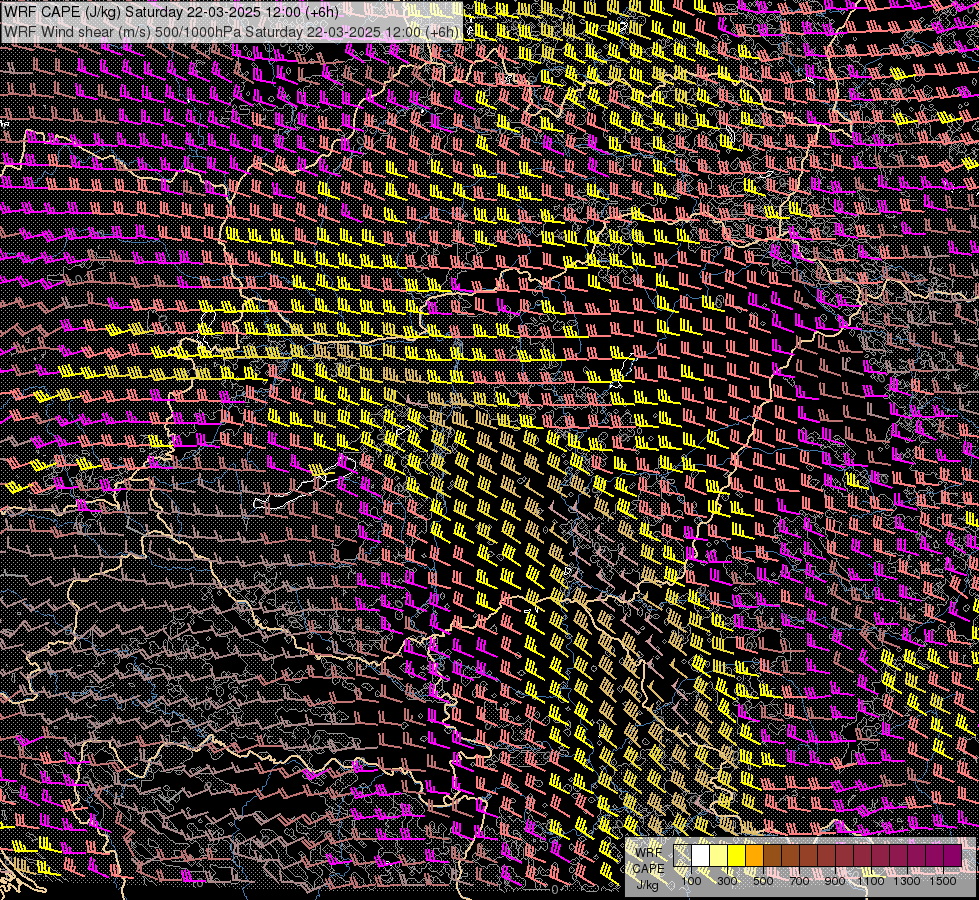Screen dimensions: 979x900
Task: Select the orange 500 J/kg legend swatch
Action: [754, 856]
